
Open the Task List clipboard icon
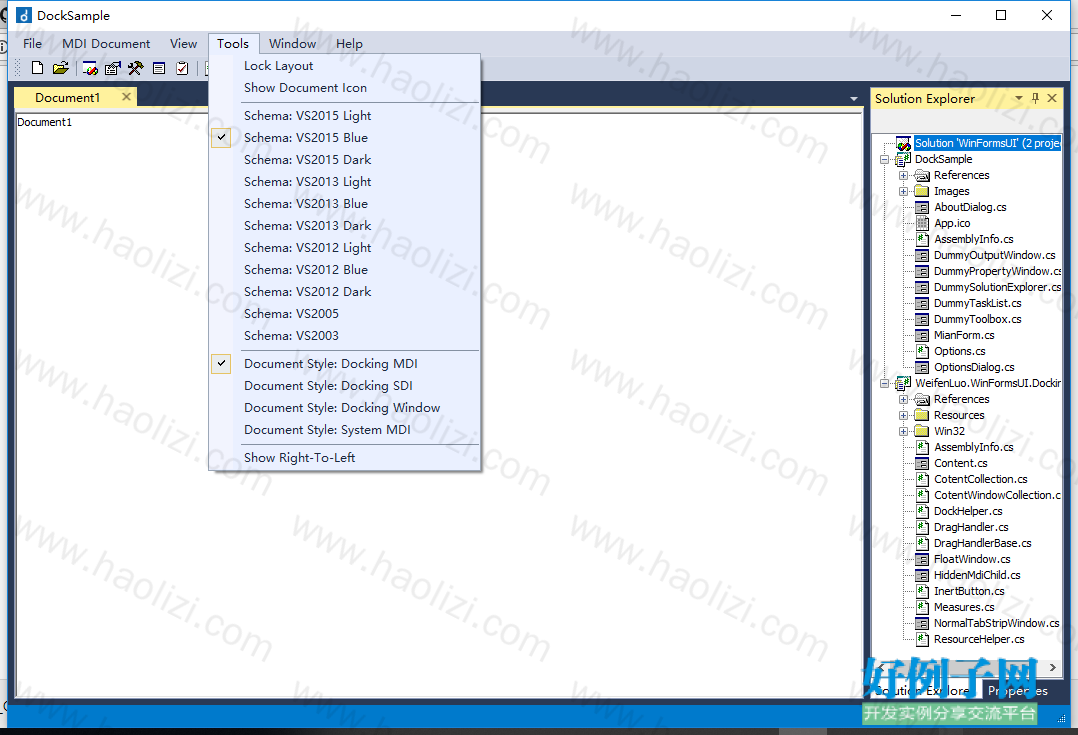click(x=182, y=67)
